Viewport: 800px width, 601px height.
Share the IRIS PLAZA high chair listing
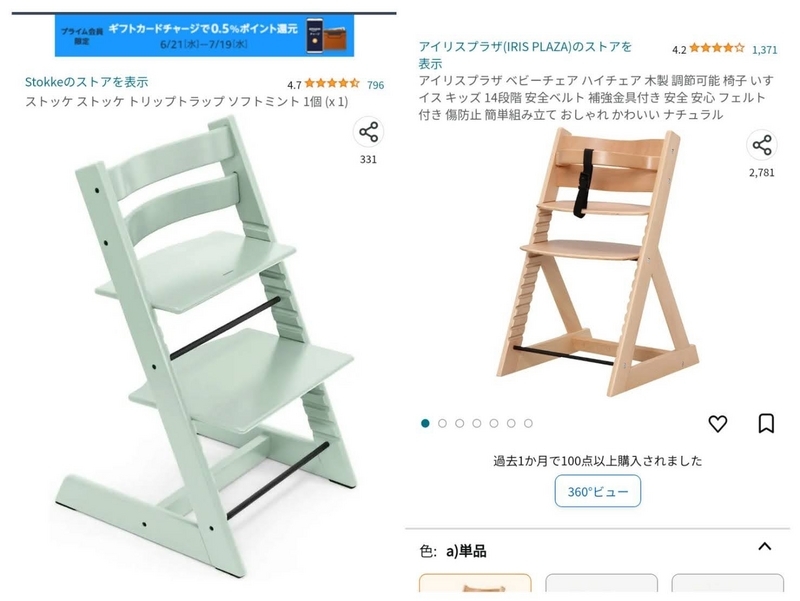pos(762,145)
